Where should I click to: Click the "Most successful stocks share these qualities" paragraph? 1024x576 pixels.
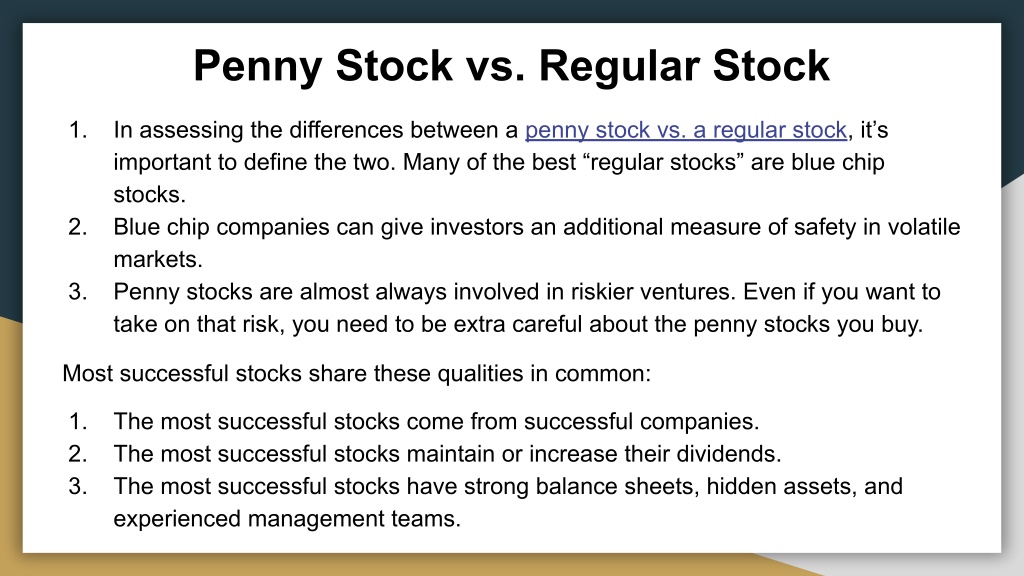point(357,374)
